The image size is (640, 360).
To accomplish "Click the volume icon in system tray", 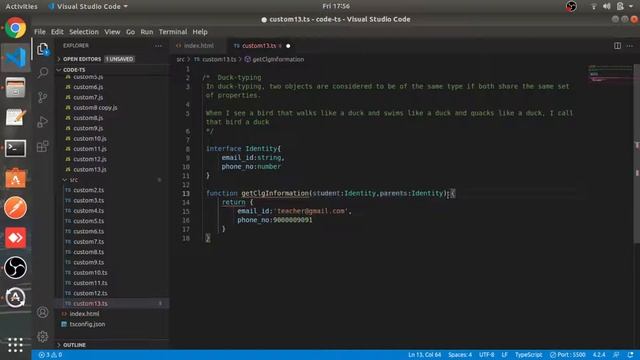I will tap(607, 6).
